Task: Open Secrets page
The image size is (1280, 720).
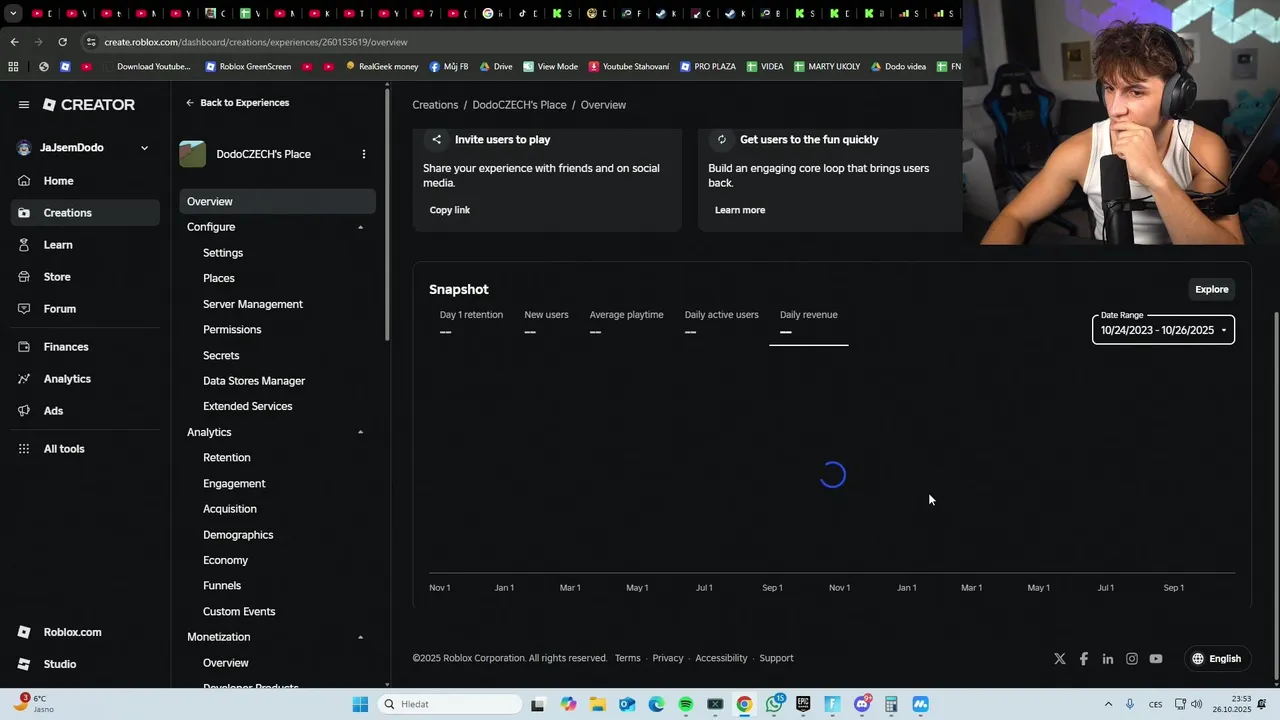Action: point(221,356)
